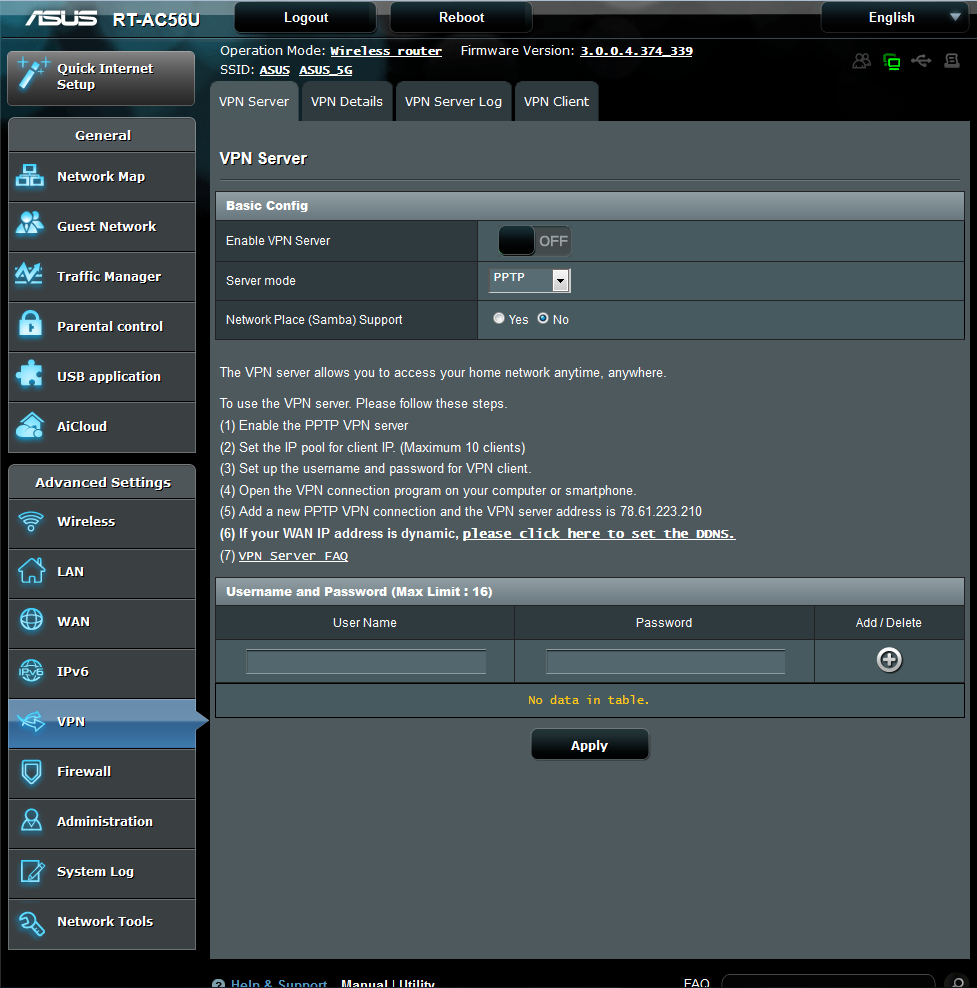Focus the Password input field
977x988 pixels.
665,662
